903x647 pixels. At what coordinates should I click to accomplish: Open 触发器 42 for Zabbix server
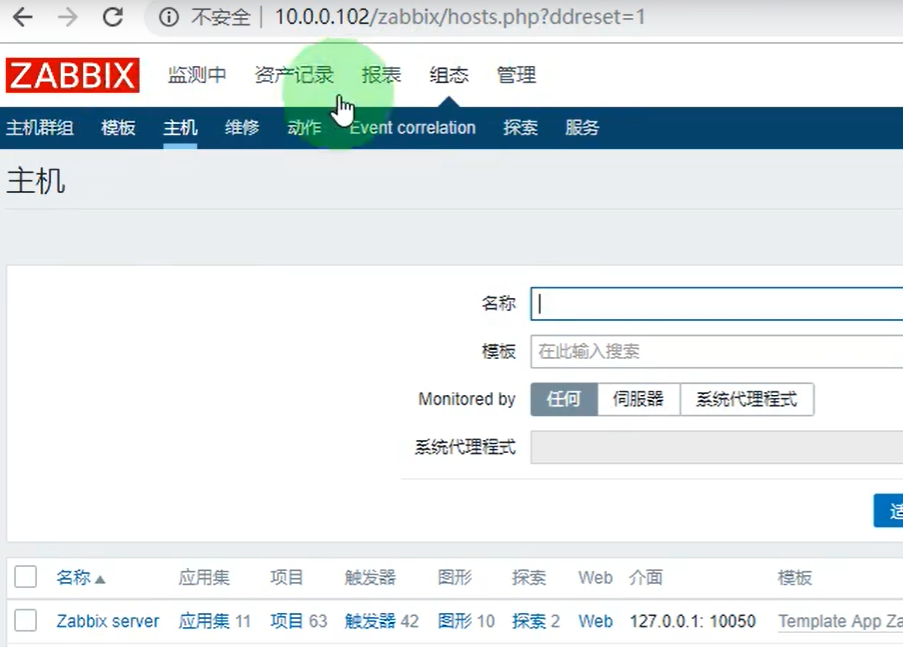click(x=379, y=621)
